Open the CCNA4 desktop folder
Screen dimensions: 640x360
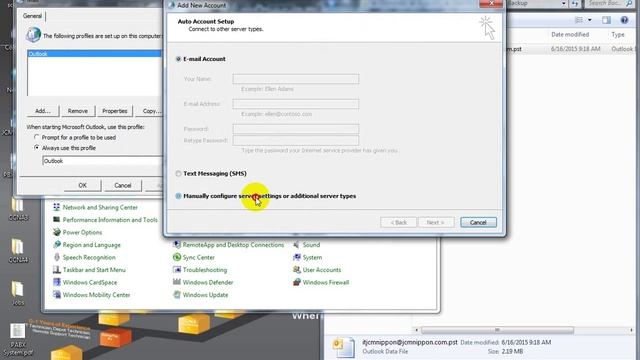pos(18,251)
